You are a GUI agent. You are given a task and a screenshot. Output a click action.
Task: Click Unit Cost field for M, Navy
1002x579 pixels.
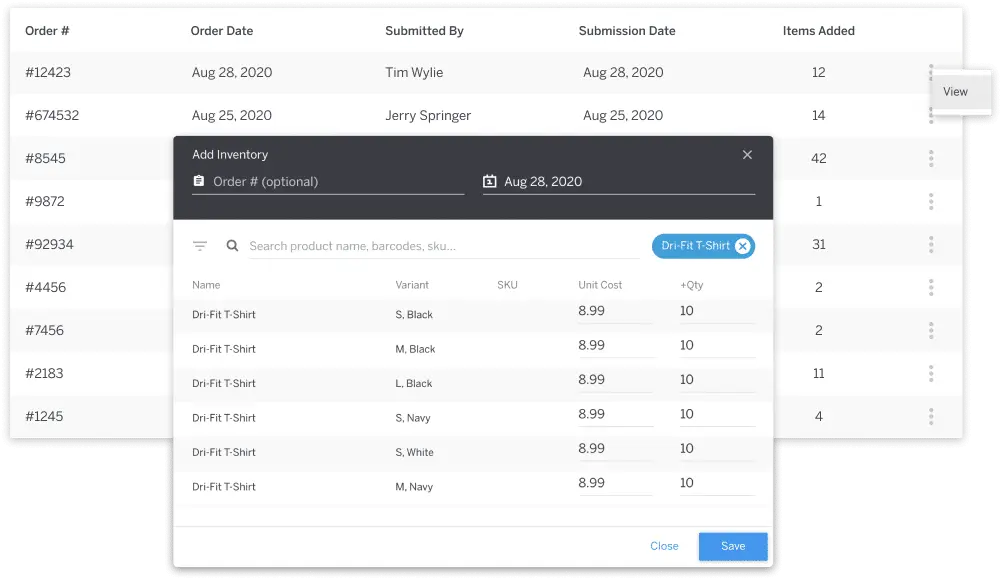[615, 484]
